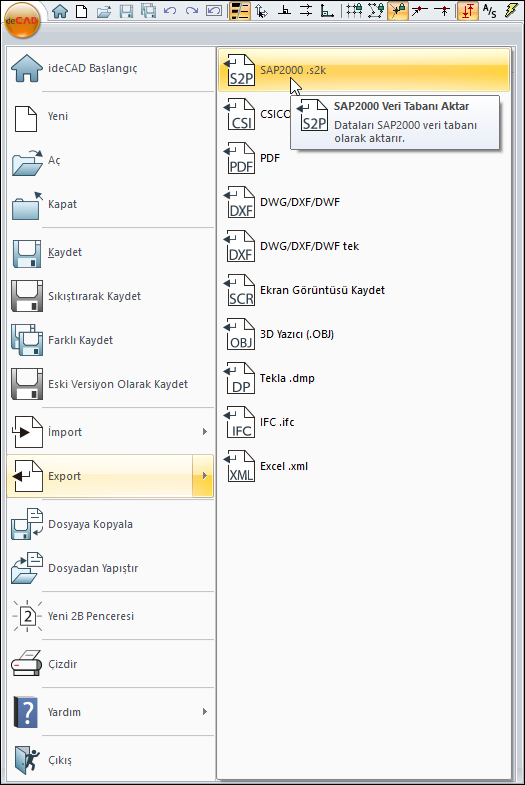The image size is (525, 785).
Task: Click the undo arrow in the toolbar
Action: (170, 11)
